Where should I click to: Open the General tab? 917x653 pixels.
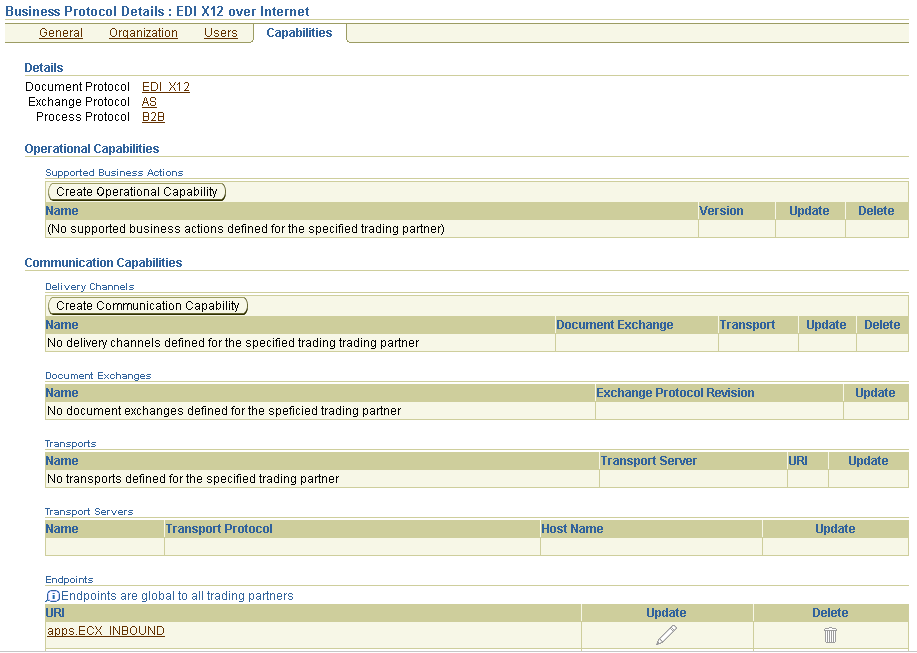(61, 33)
